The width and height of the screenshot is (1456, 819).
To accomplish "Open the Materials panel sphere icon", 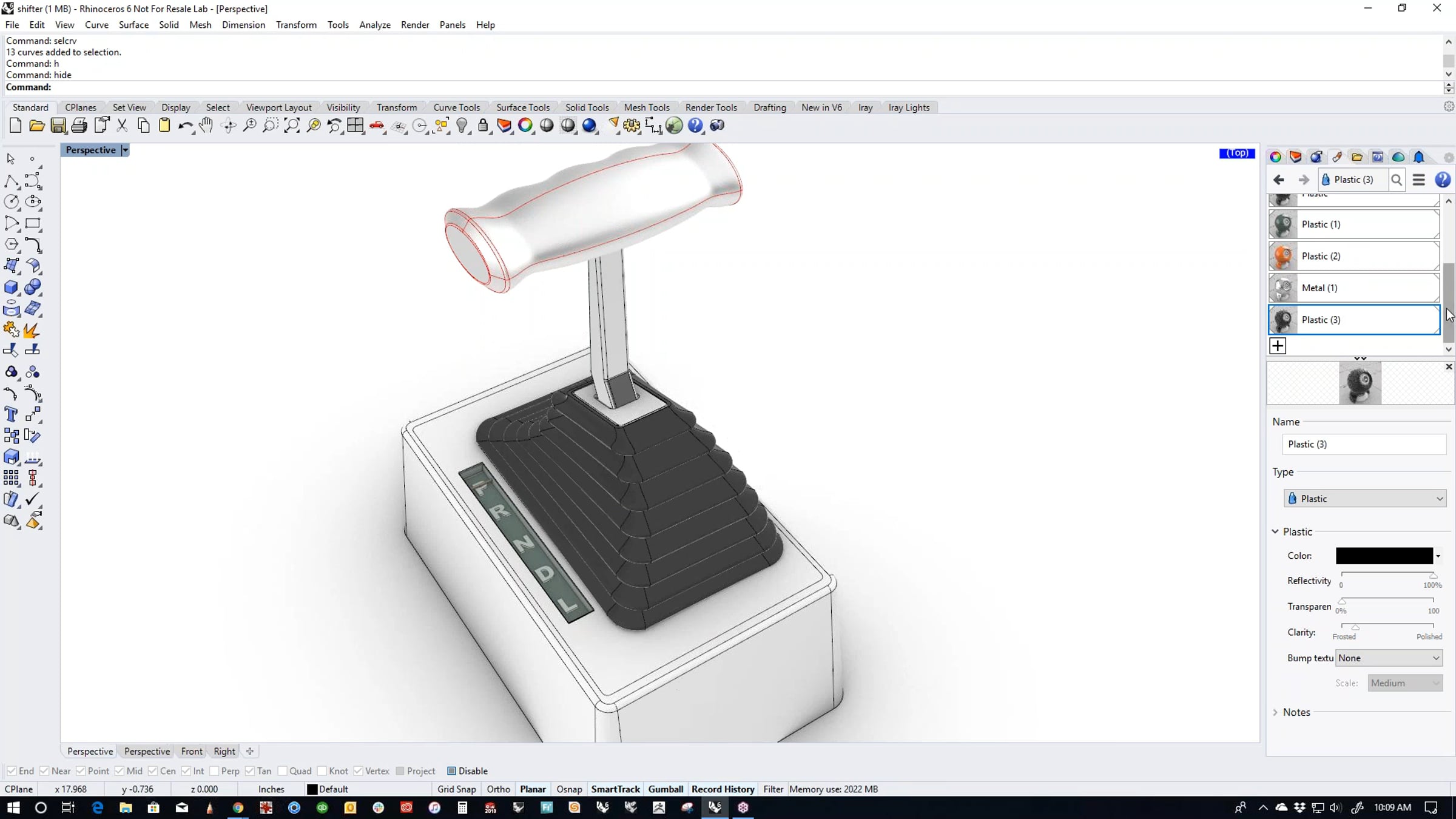I will (x=1316, y=157).
